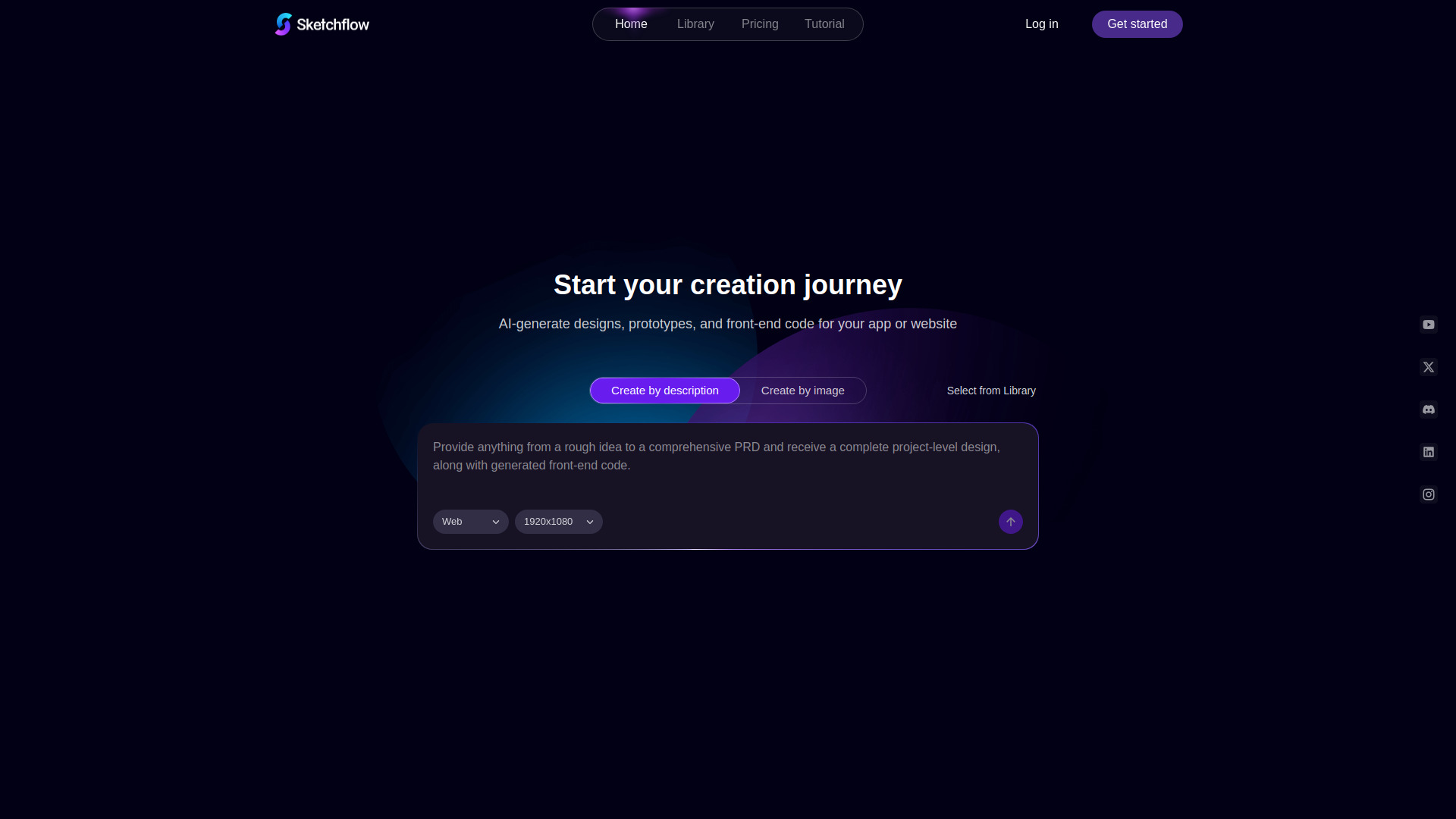
Task: Switch to Create by description mode
Action: click(665, 390)
